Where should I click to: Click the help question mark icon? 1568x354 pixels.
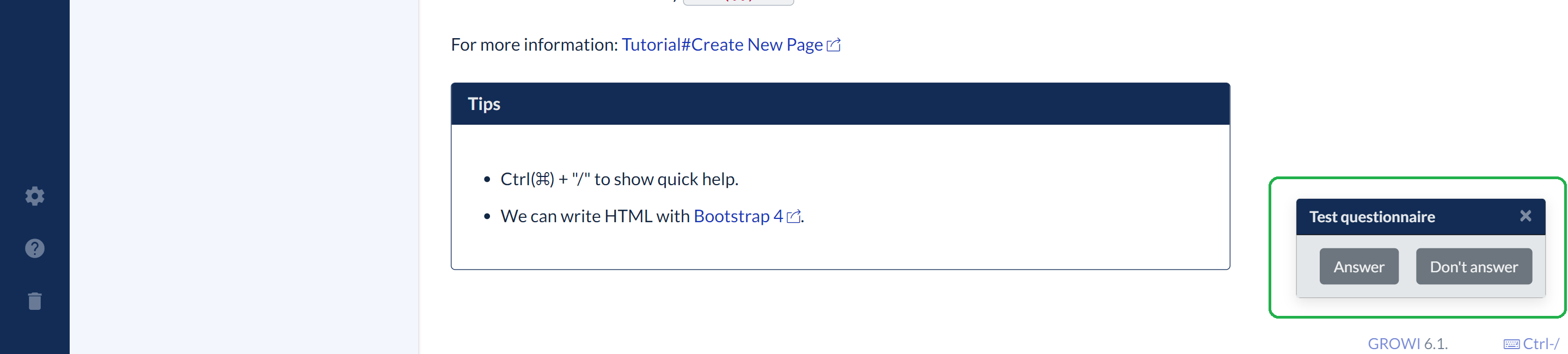coord(35,248)
